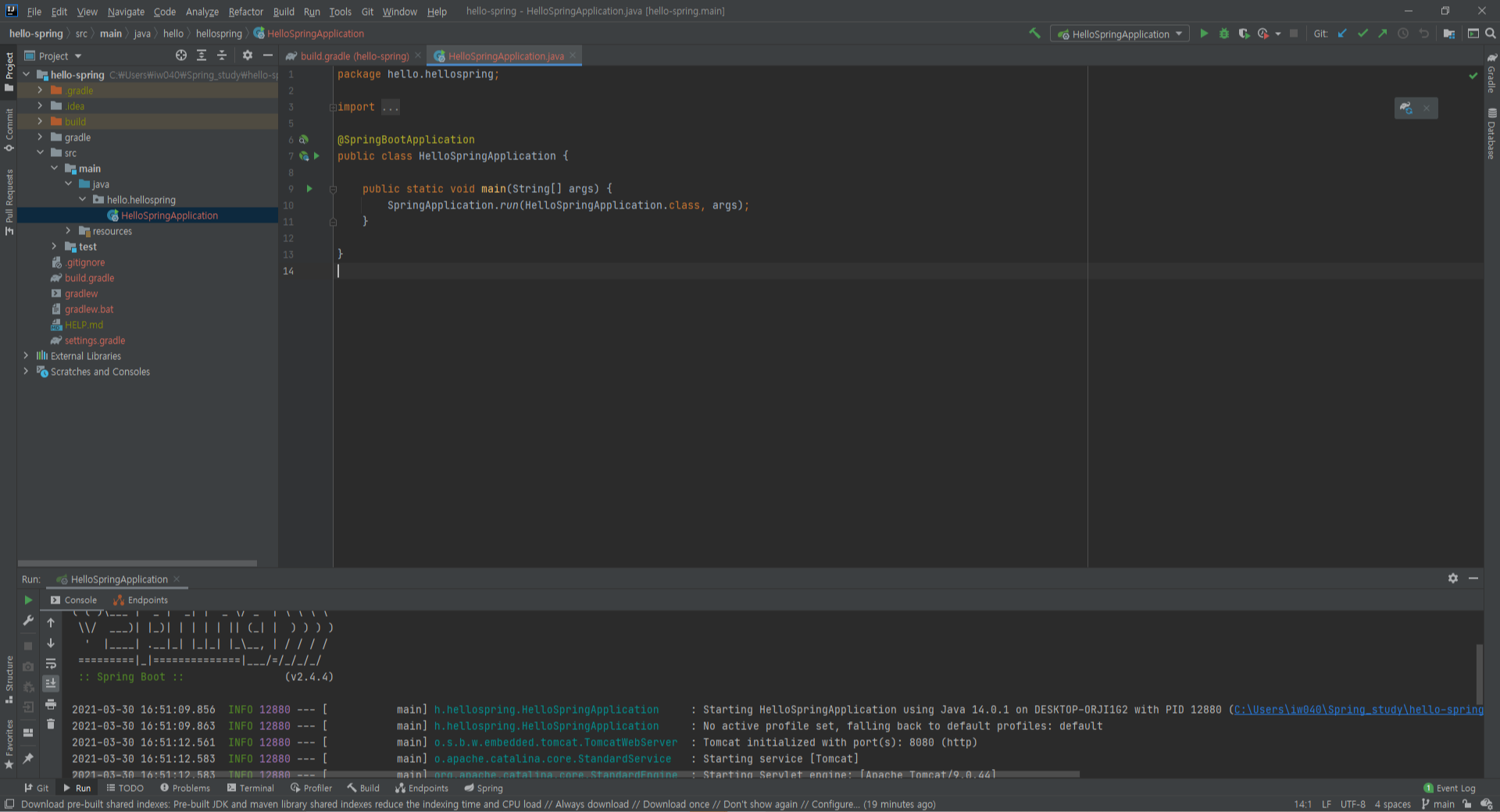
Task: Toggle soft-wrap in console
Action: click(51, 664)
